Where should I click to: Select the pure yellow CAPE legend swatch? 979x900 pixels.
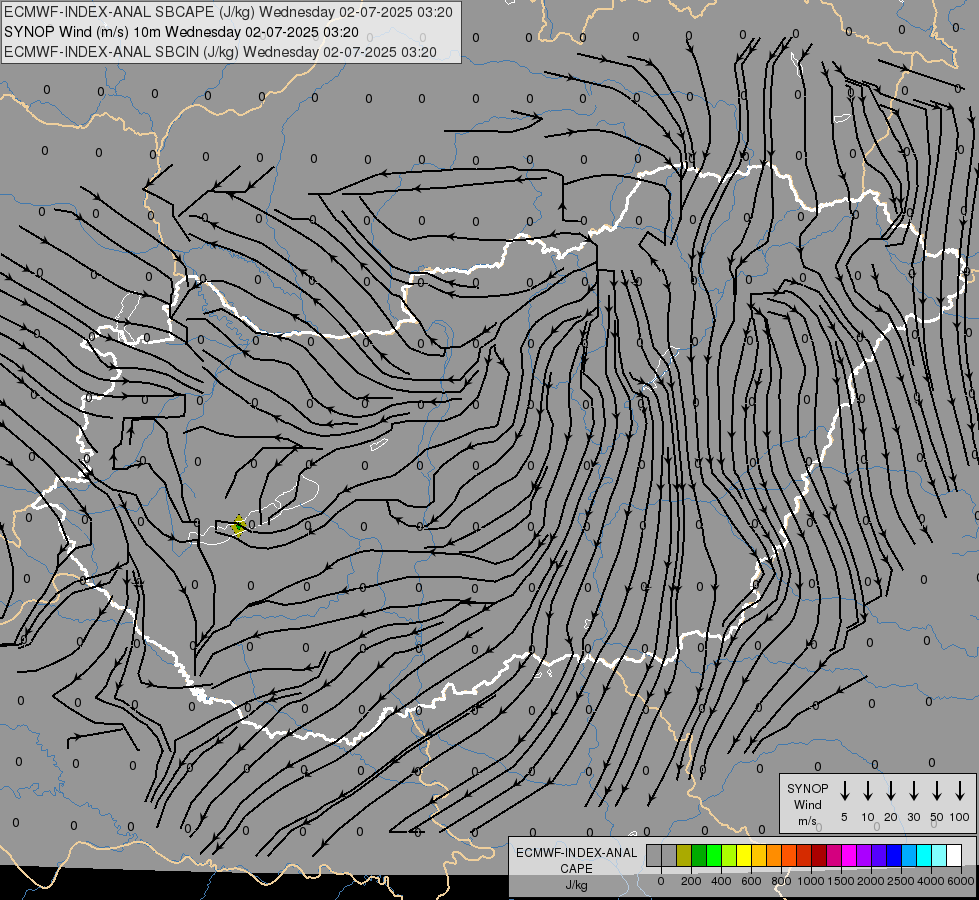(x=744, y=855)
